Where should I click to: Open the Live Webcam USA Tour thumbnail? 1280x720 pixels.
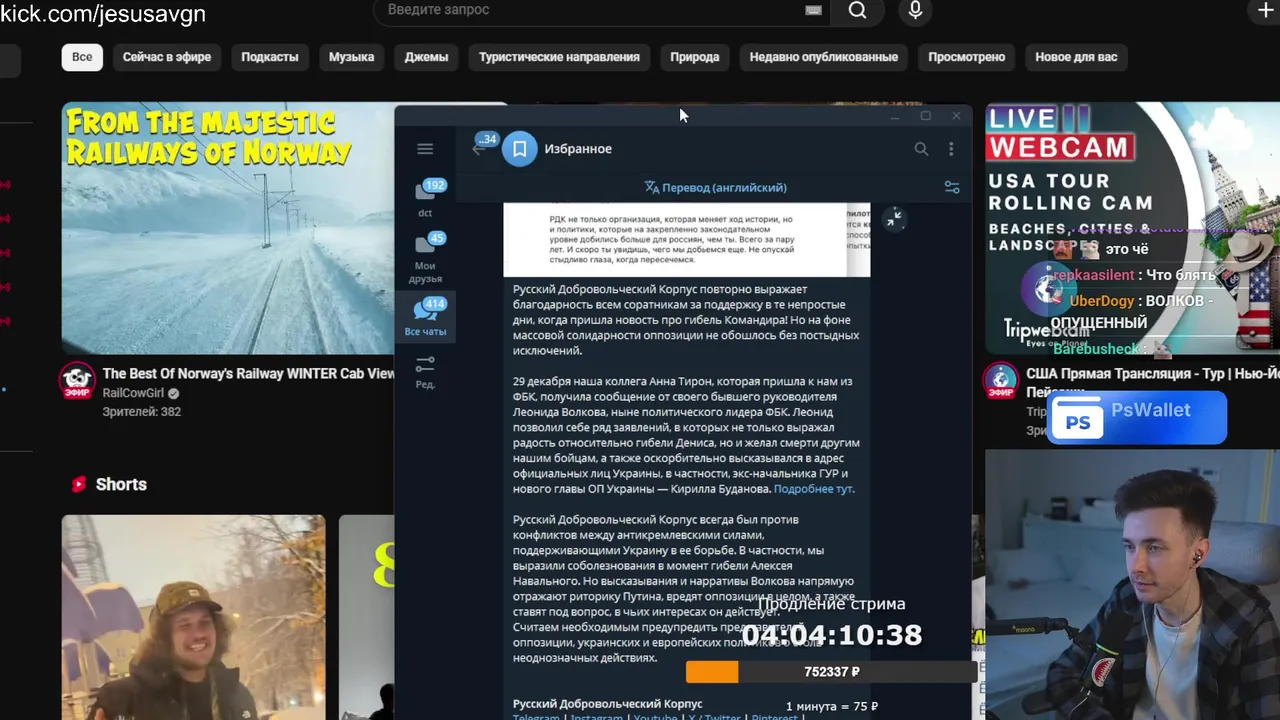(1132, 228)
